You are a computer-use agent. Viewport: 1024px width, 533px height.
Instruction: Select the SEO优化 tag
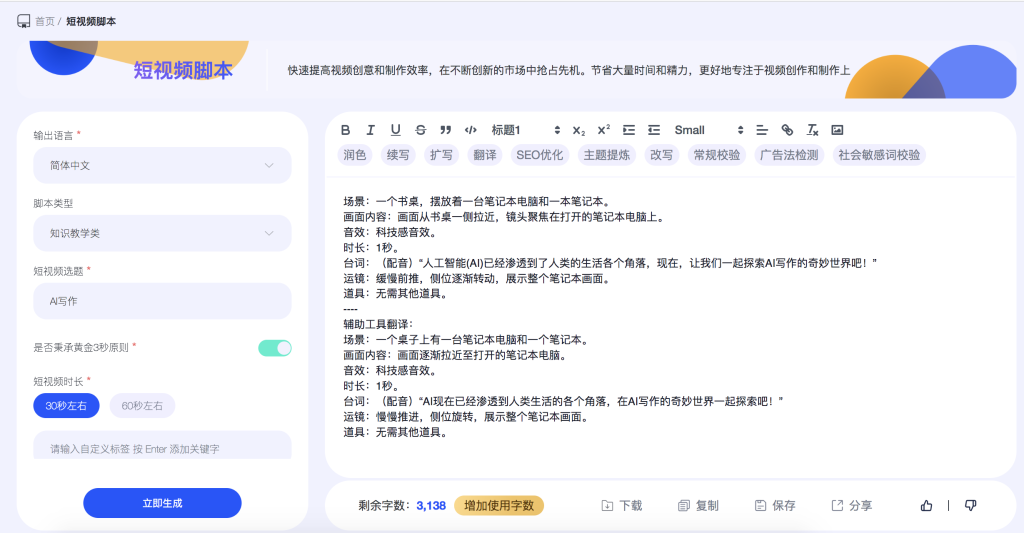(539, 155)
